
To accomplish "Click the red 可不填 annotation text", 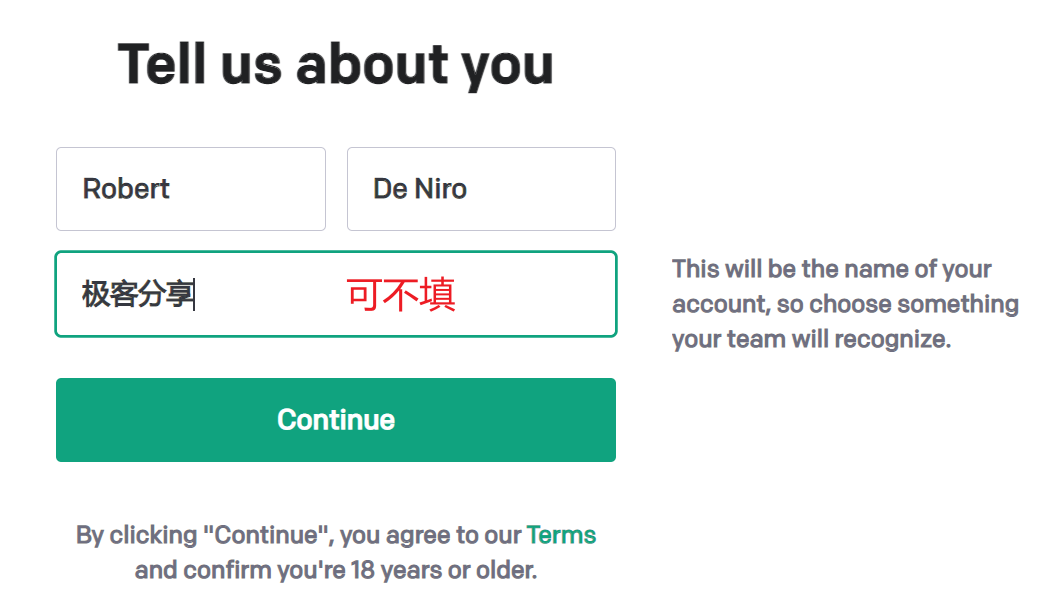I will (x=401, y=294).
